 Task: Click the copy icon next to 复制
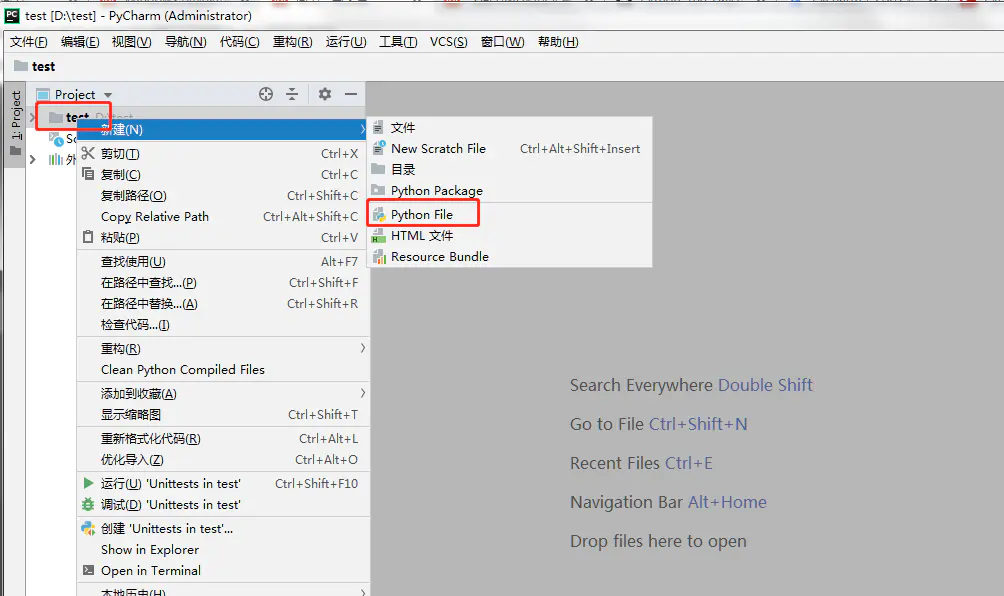tap(88, 174)
